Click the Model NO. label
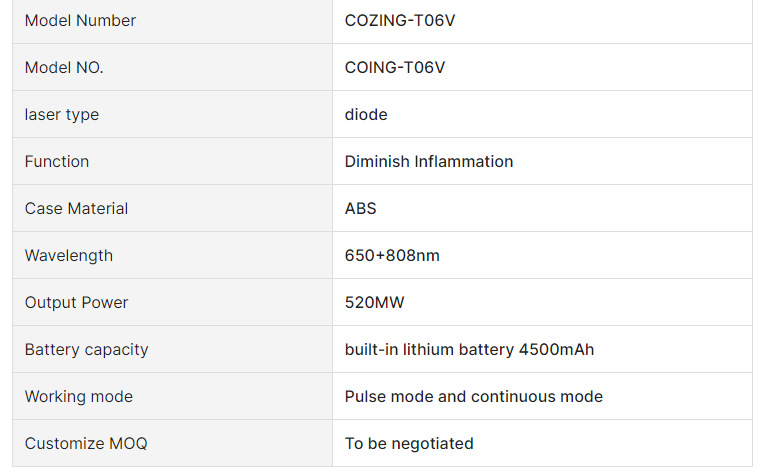Image resolution: width=763 pixels, height=475 pixels. pyautogui.click(x=64, y=68)
